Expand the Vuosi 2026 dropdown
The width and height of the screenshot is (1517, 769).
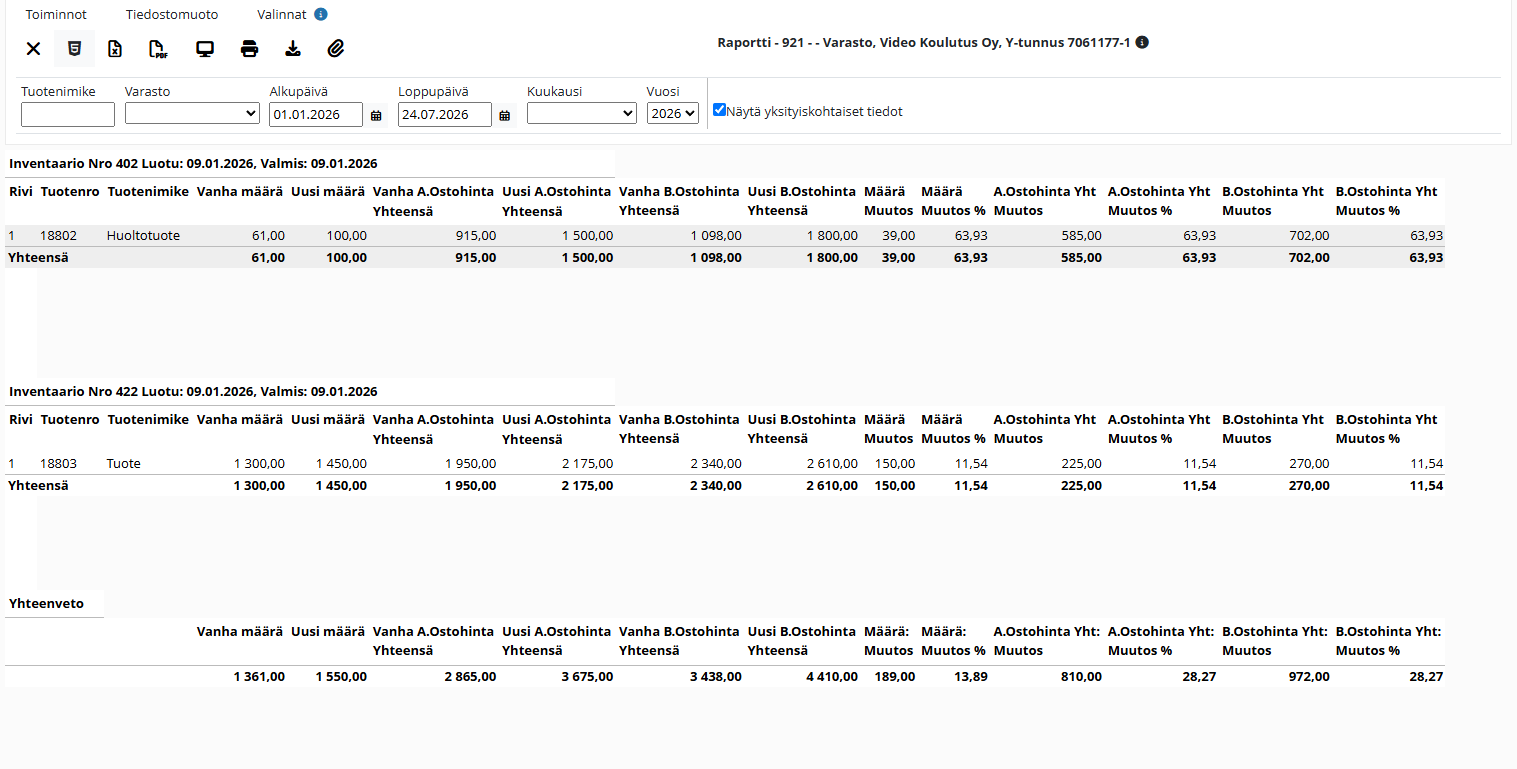[672, 113]
